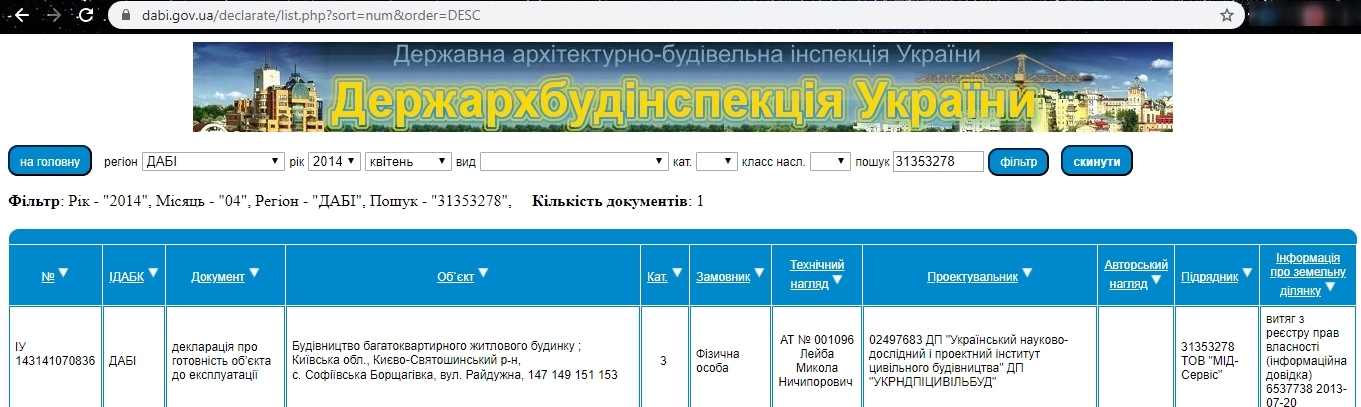This screenshot has height=407, width=1361.
Task: Open the рік dropdown showing 2014
Action: pos(334,161)
